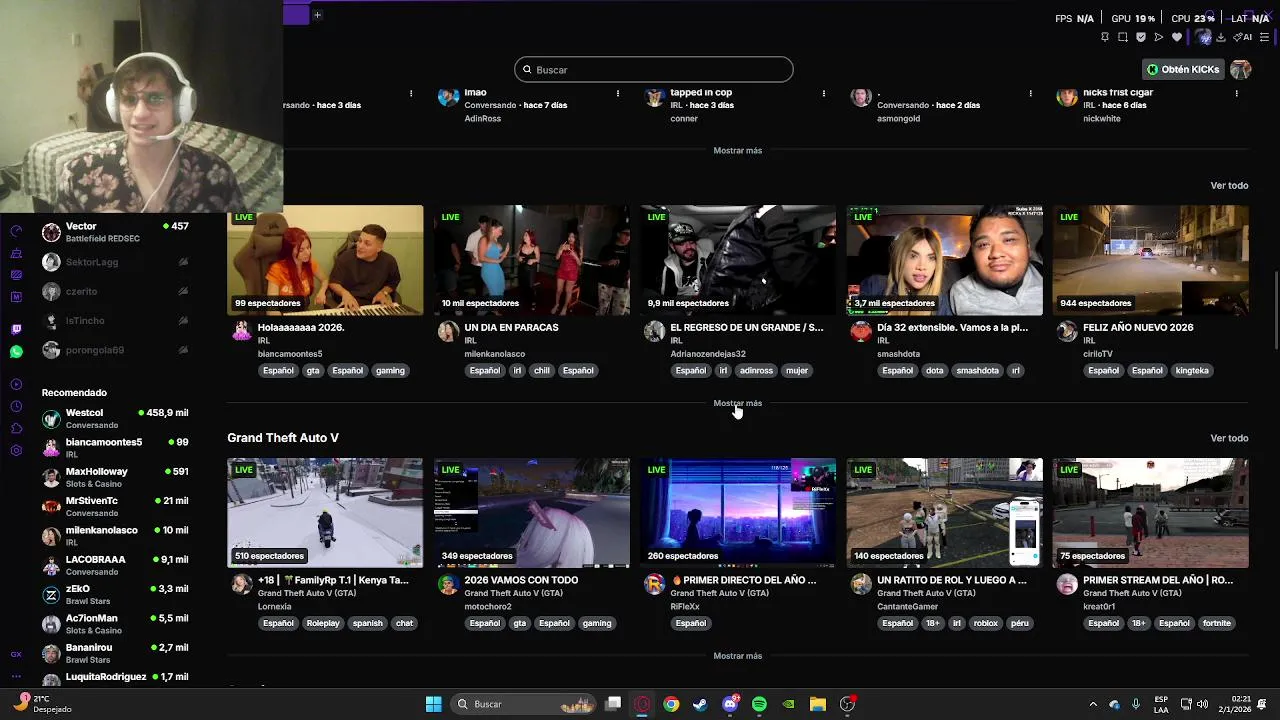
Task: Click the heart bookmark toolbar icon
Action: pyautogui.click(x=1177, y=37)
